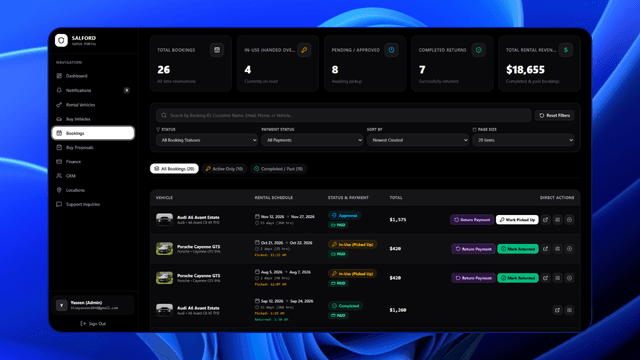Screen dimensions: 640x360
Task: Click the Buy Vehicles car icon
Action: [x=59, y=119]
